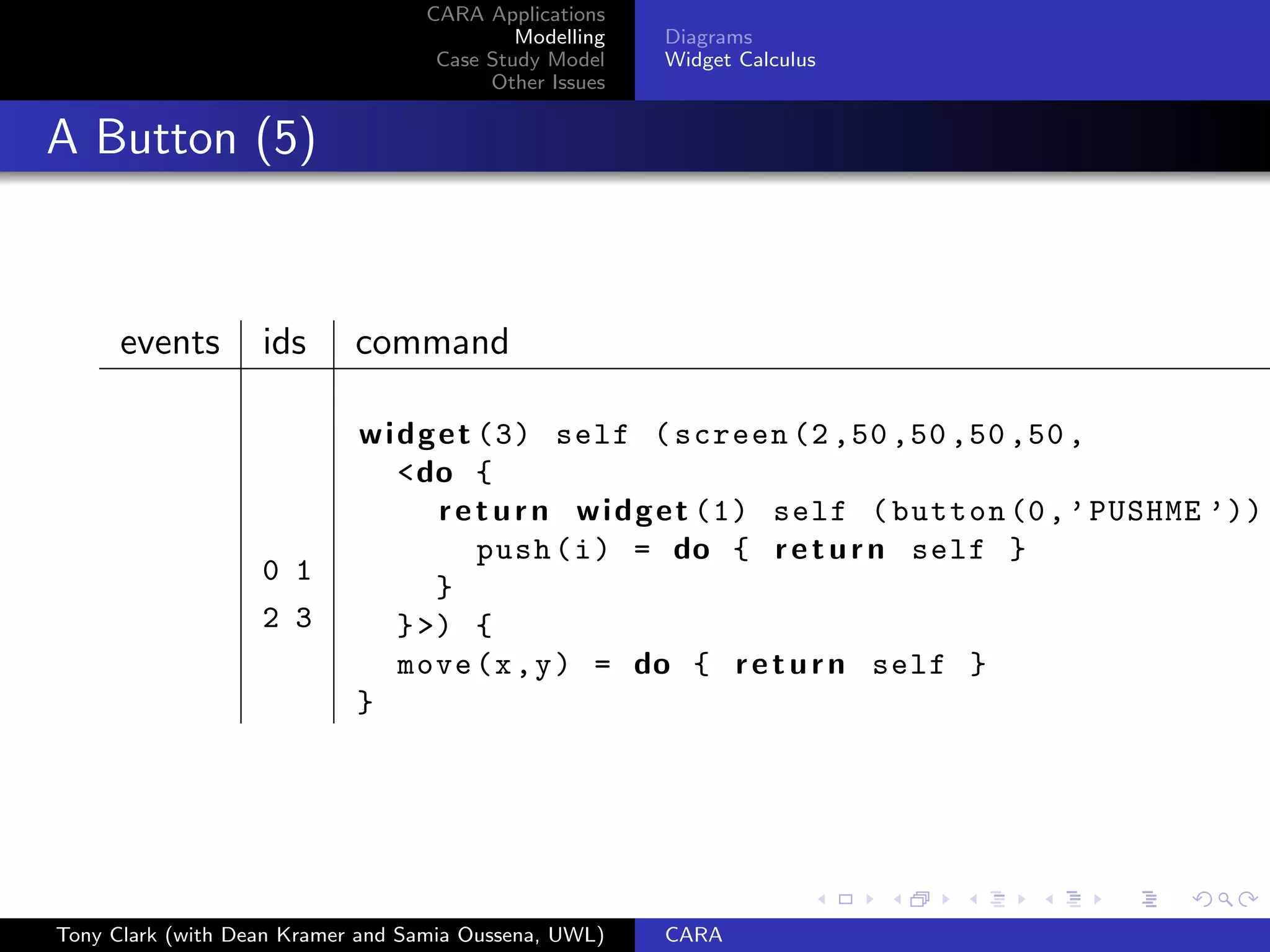Advance to next slide arrow
The height and width of the screenshot is (952, 1270).
click(869, 899)
